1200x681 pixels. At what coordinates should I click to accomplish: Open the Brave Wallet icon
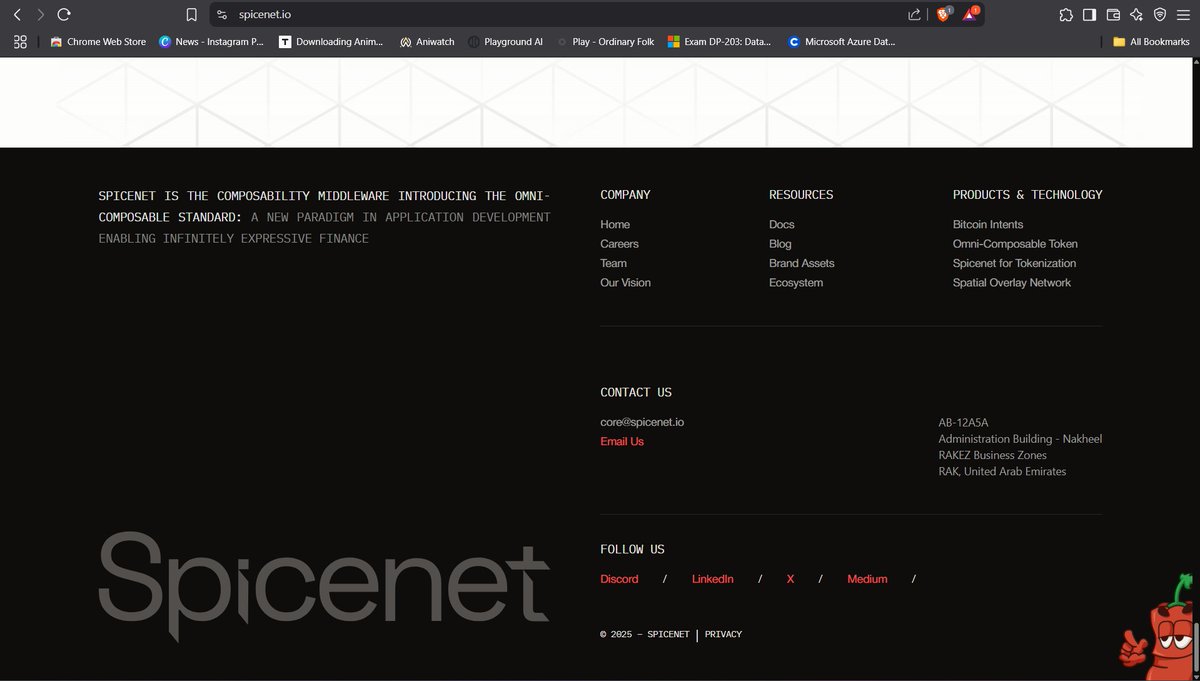tap(1113, 15)
